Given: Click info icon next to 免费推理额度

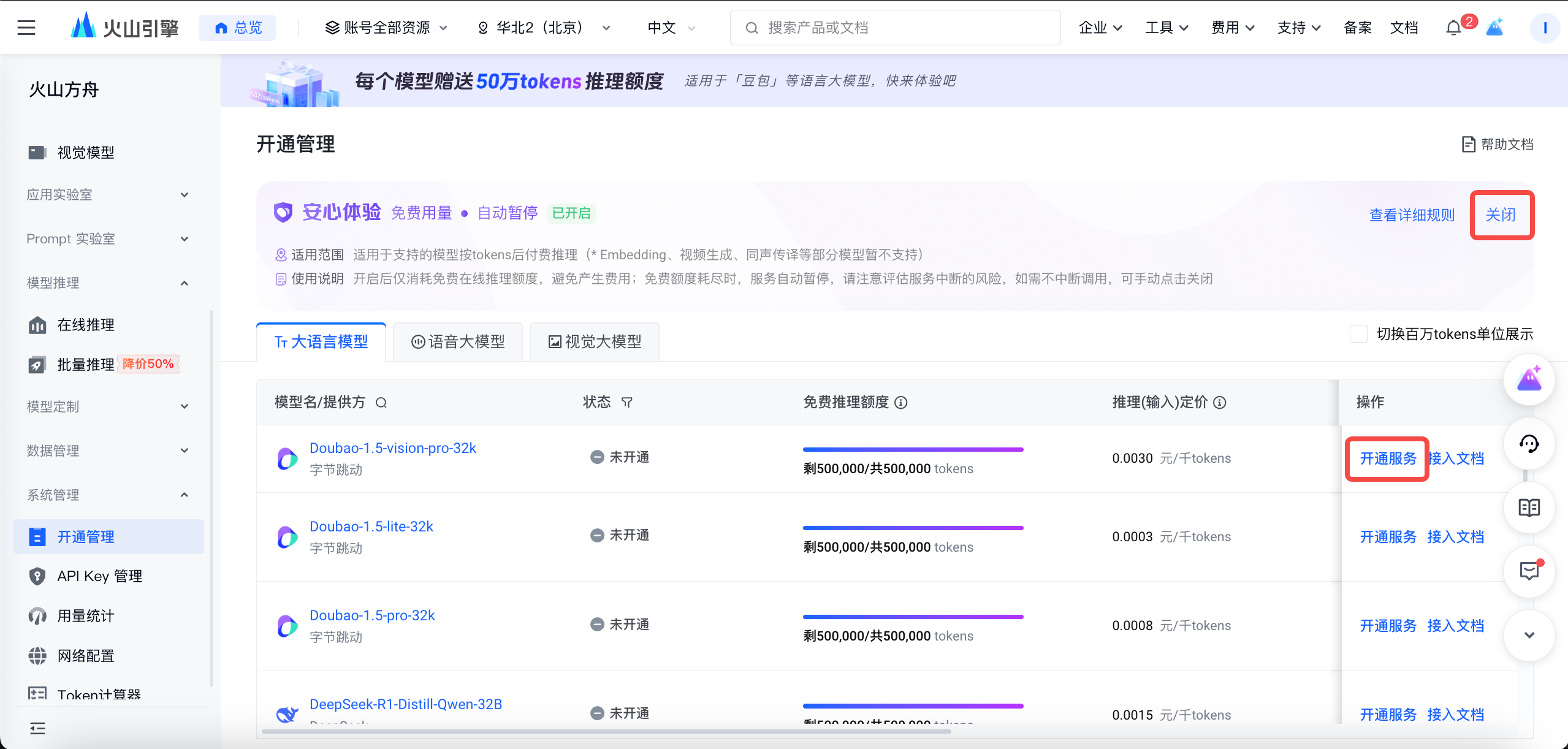Looking at the screenshot, I should [900, 403].
